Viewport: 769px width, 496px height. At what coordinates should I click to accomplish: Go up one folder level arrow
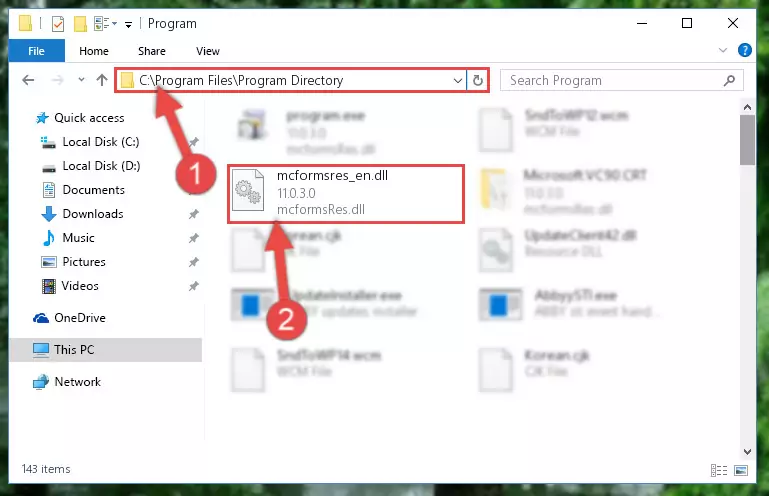click(x=102, y=79)
